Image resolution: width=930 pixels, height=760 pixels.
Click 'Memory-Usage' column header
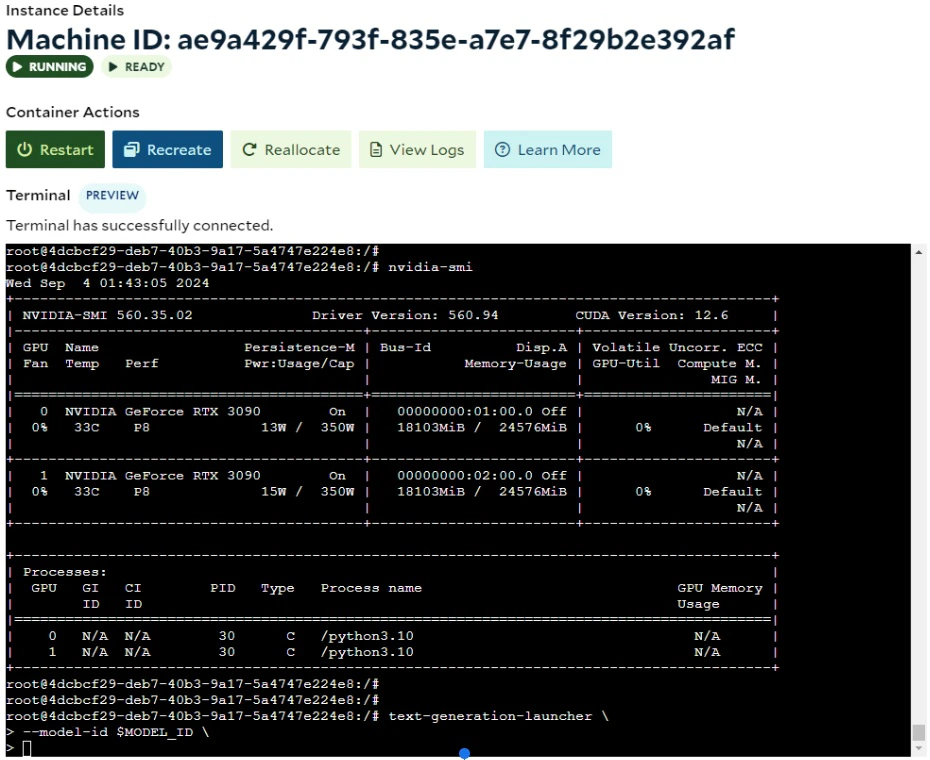(515, 363)
